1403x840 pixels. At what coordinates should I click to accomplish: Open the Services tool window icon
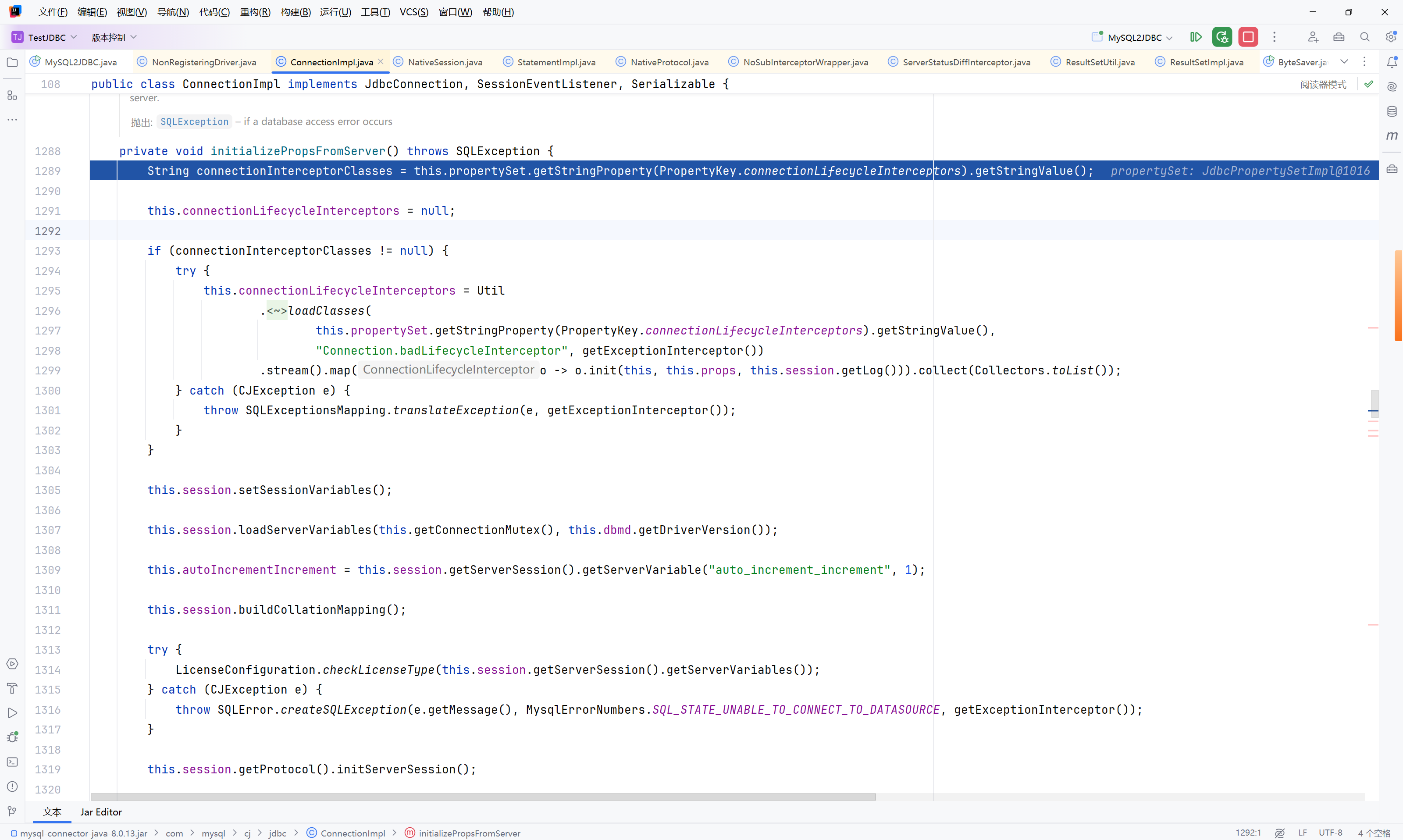(12, 663)
